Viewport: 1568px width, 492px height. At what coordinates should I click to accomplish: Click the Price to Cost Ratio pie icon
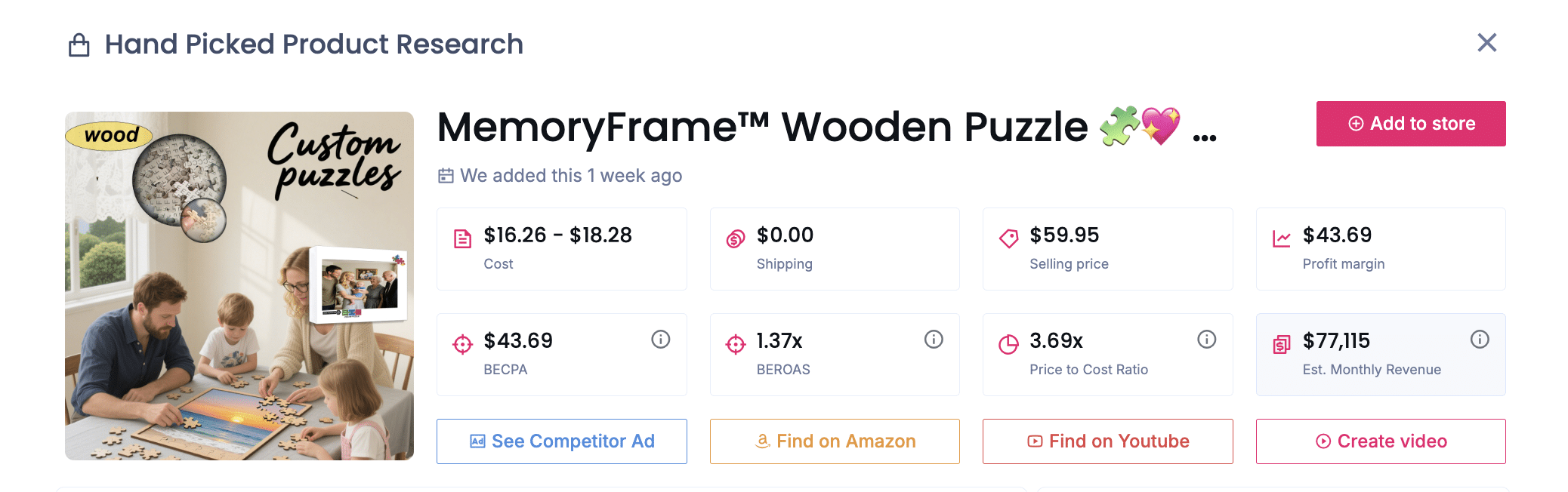1008,345
